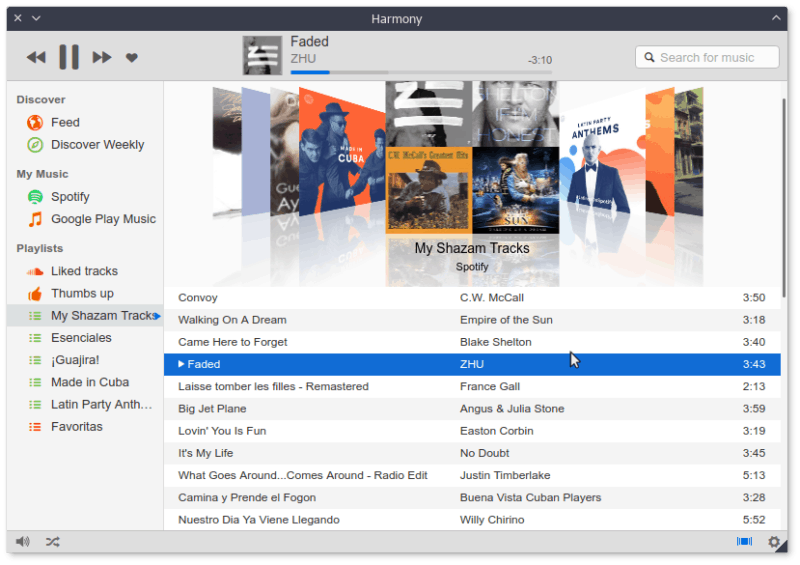Toggle shuffle mode in bottom bar
Image resolution: width=800 pixels, height=565 pixels.
[52, 542]
